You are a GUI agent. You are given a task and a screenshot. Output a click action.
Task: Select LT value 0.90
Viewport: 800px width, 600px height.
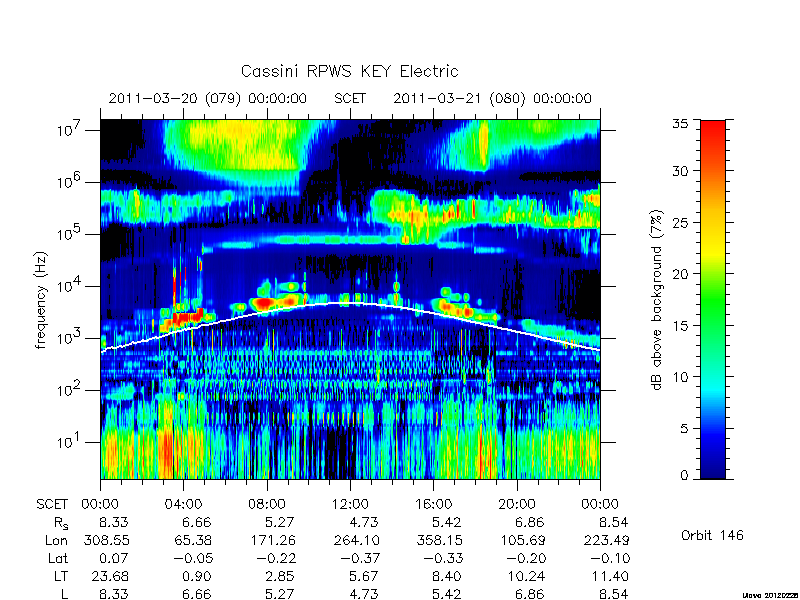(196, 576)
